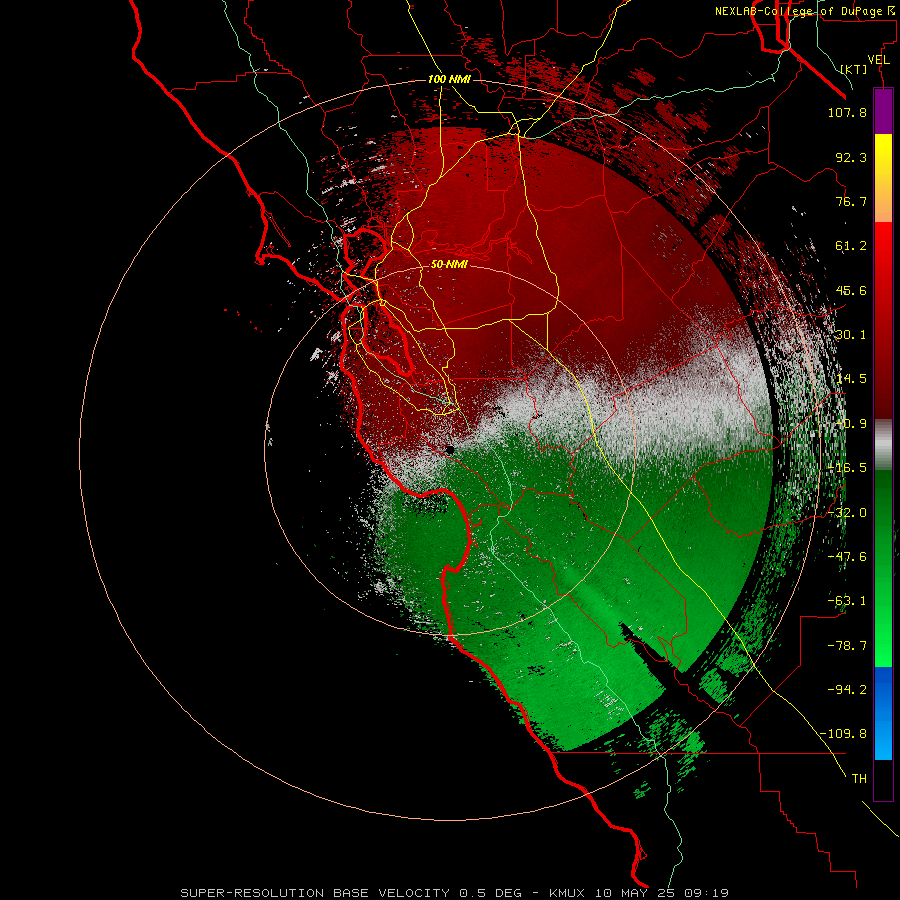Select the 30.1 legend value
The image size is (900, 900).
tap(851, 335)
